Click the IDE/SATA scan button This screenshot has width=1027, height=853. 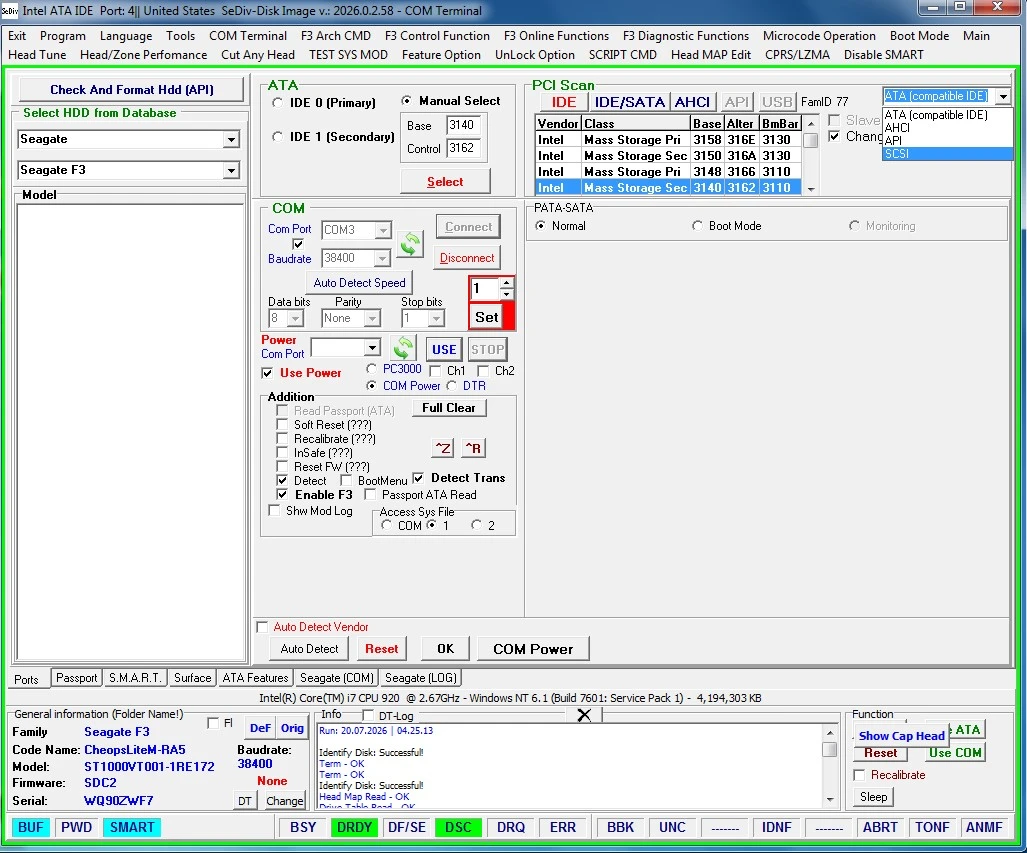point(629,102)
